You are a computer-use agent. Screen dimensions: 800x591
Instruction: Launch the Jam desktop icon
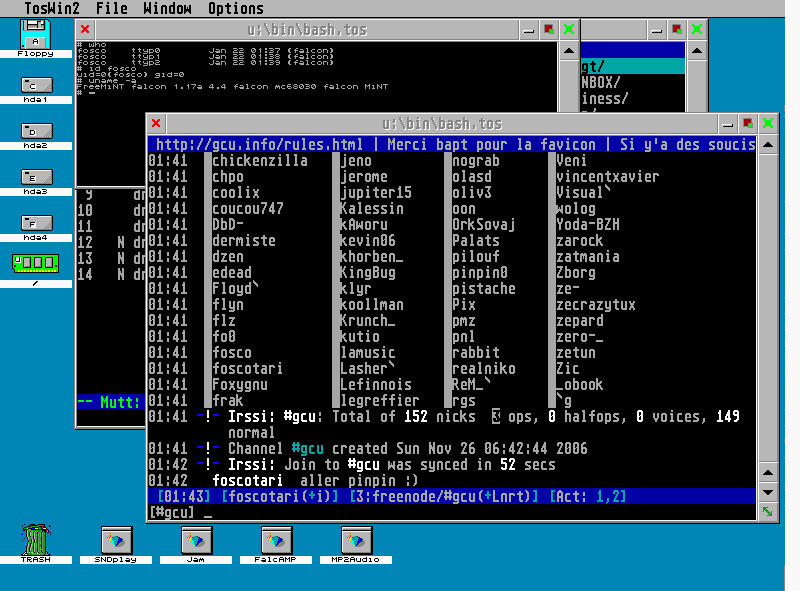coord(196,541)
